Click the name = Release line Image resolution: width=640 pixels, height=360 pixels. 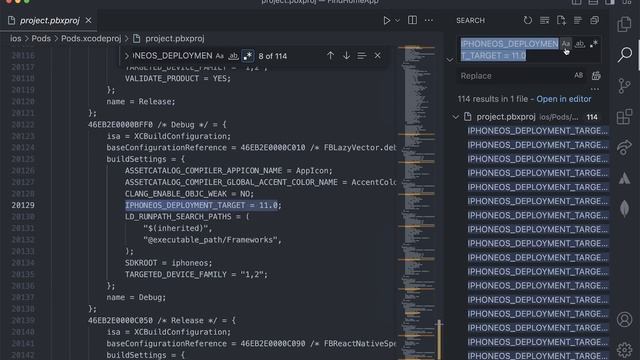pyautogui.click(x=141, y=102)
